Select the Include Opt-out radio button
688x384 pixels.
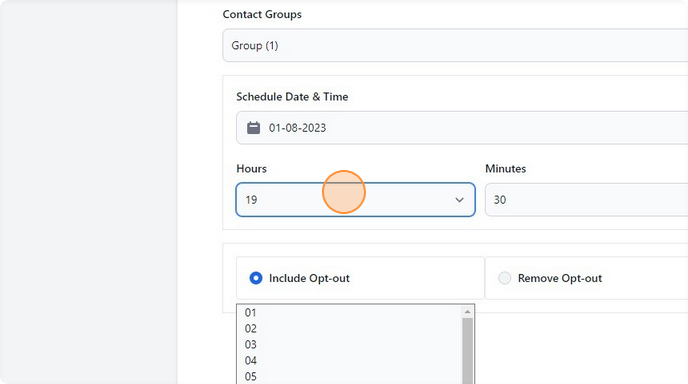coord(256,278)
